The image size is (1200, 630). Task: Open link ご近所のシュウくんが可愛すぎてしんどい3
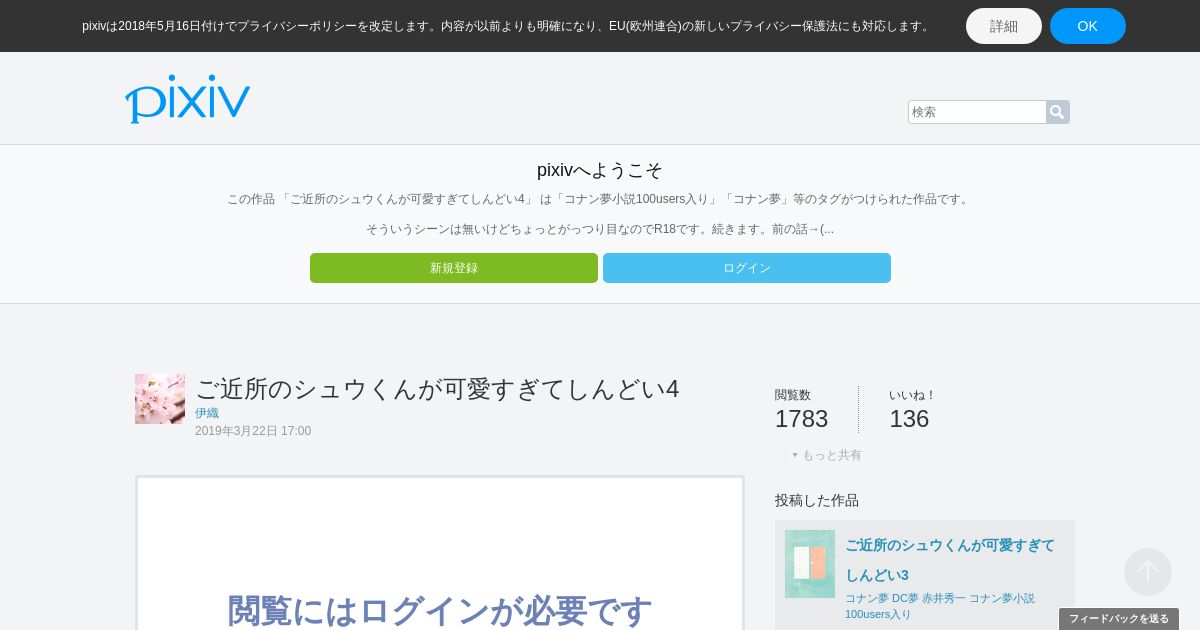click(950, 560)
